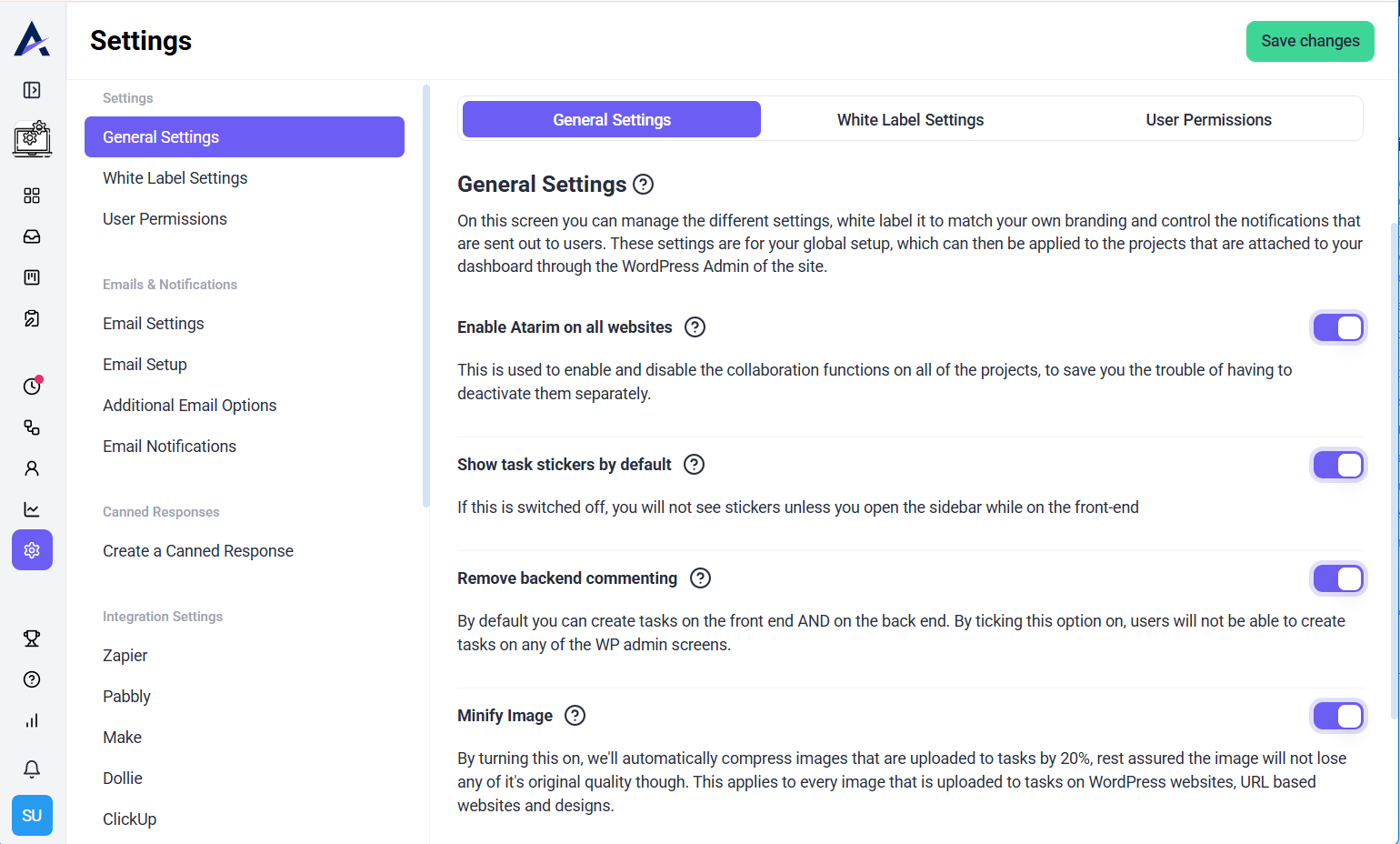
Task: Turn off the Minify Image toggle
Action: [1338, 716]
